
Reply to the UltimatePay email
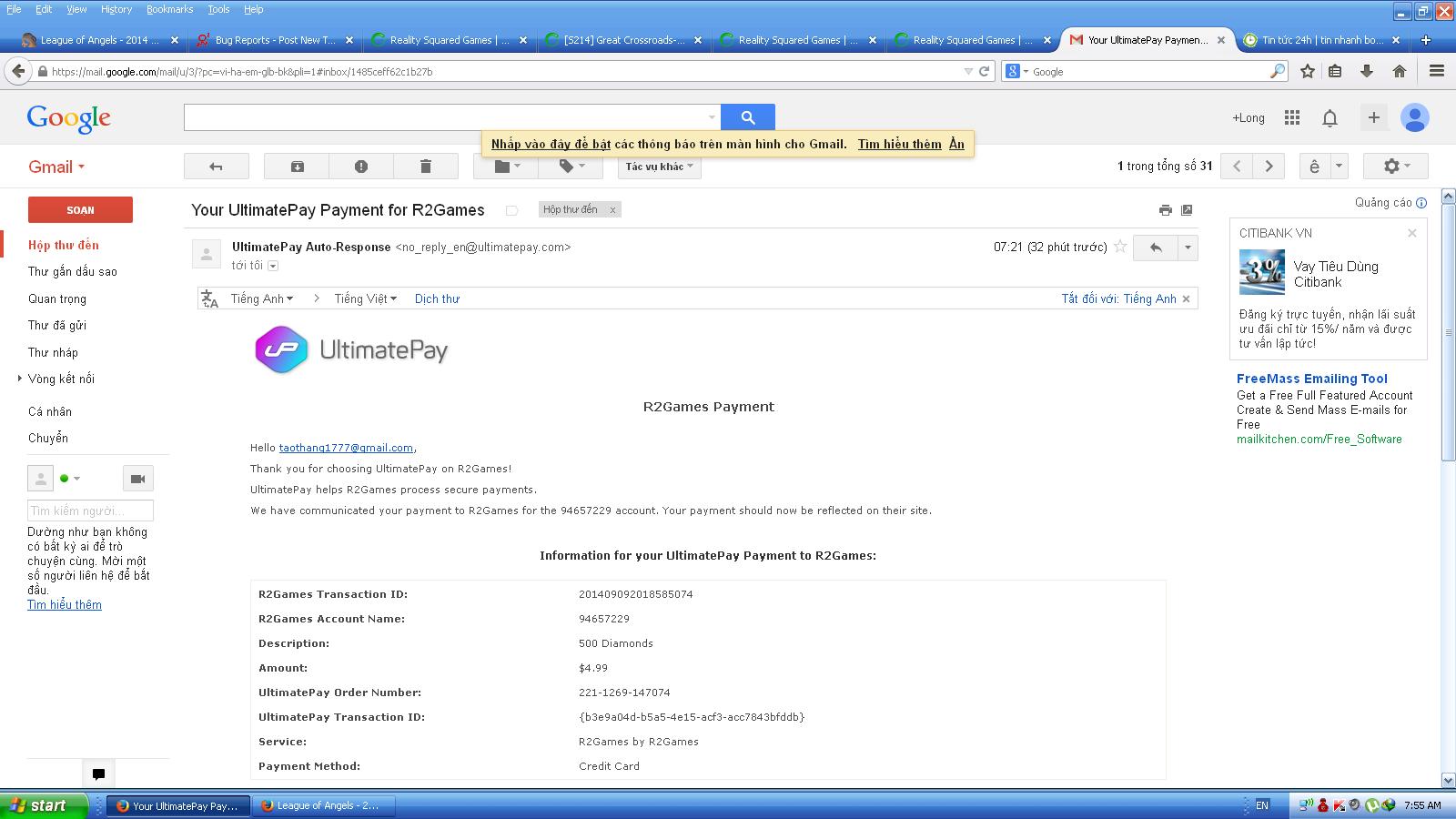1155,248
